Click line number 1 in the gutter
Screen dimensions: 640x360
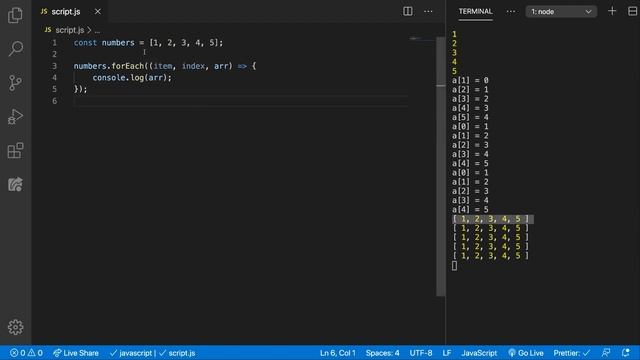click(55, 42)
